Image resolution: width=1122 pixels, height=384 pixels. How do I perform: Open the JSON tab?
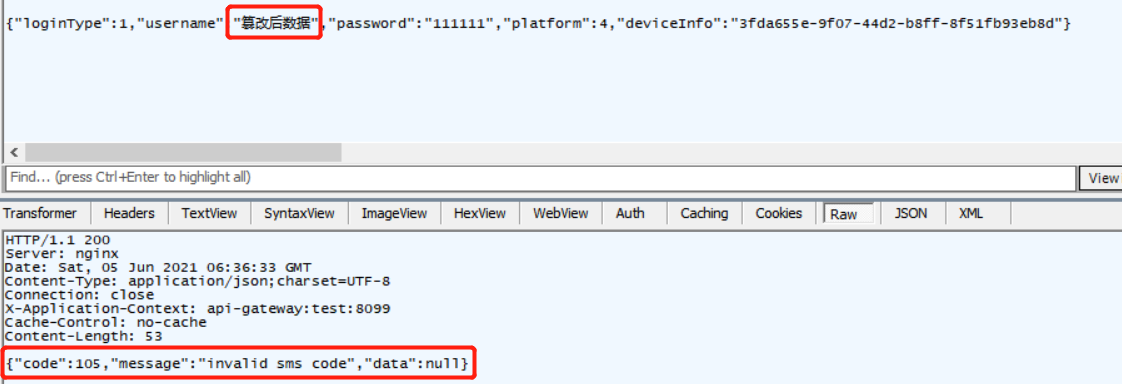point(910,213)
